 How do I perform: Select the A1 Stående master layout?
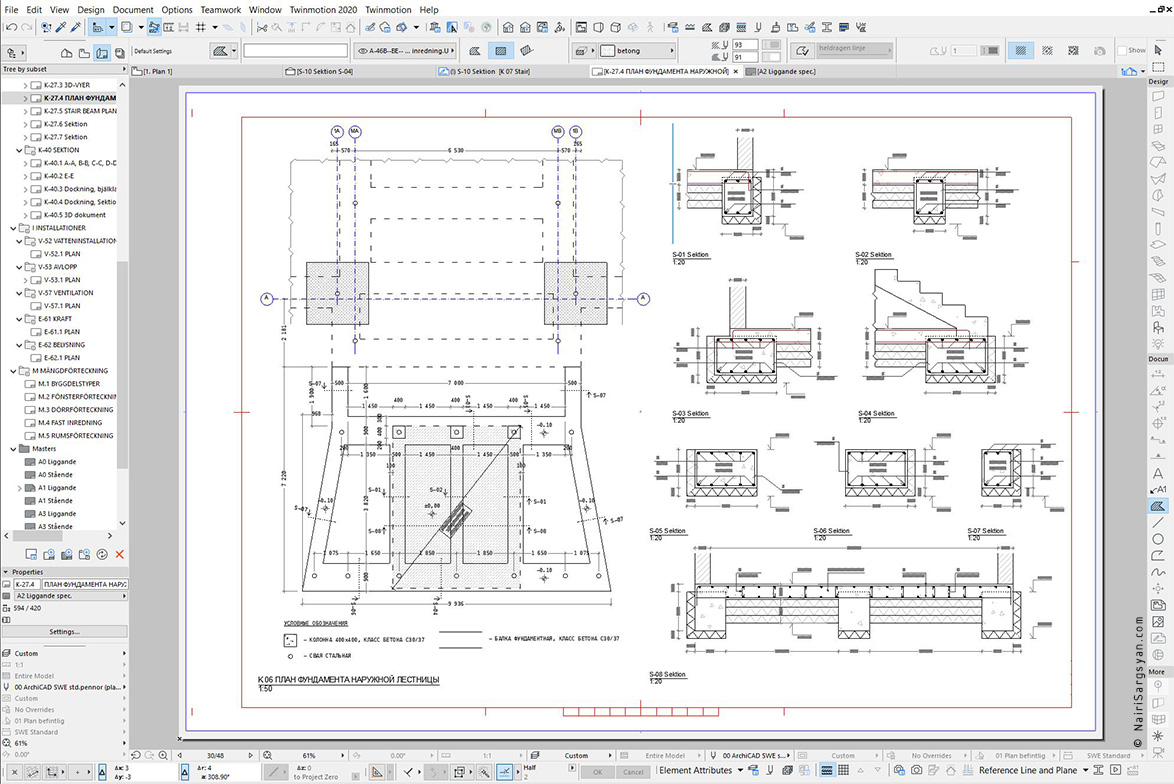click(x=55, y=500)
